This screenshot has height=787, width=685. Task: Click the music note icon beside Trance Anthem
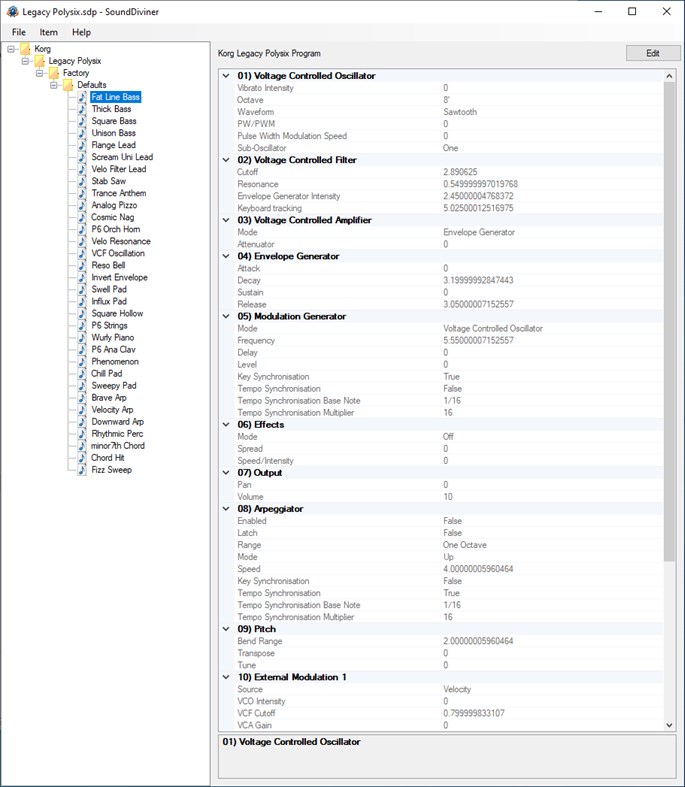[x=82, y=193]
